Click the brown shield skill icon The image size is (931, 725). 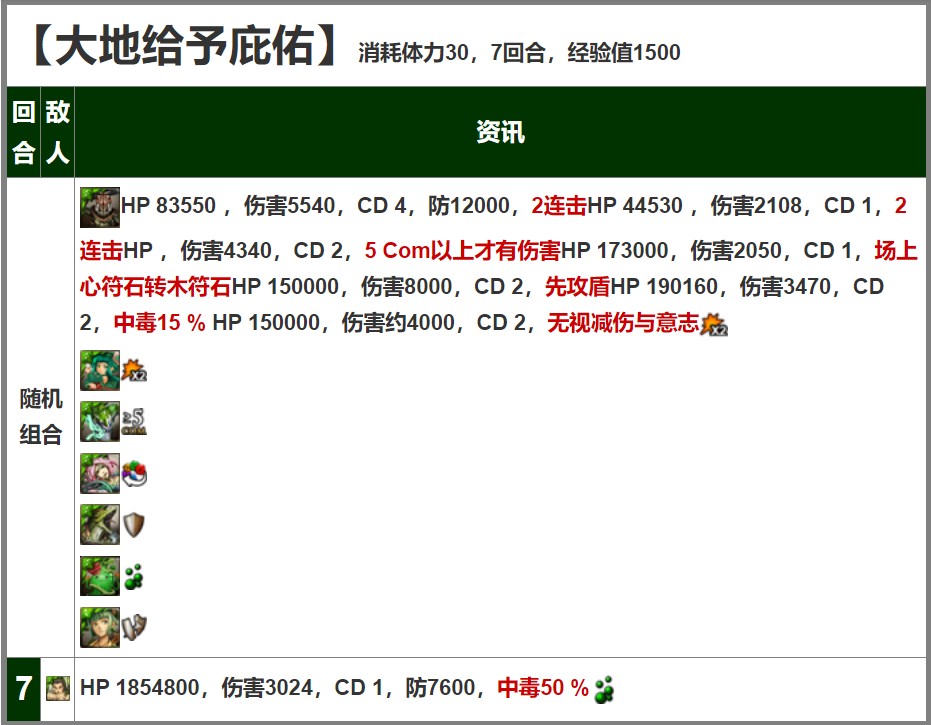pyautogui.click(x=134, y=525)
